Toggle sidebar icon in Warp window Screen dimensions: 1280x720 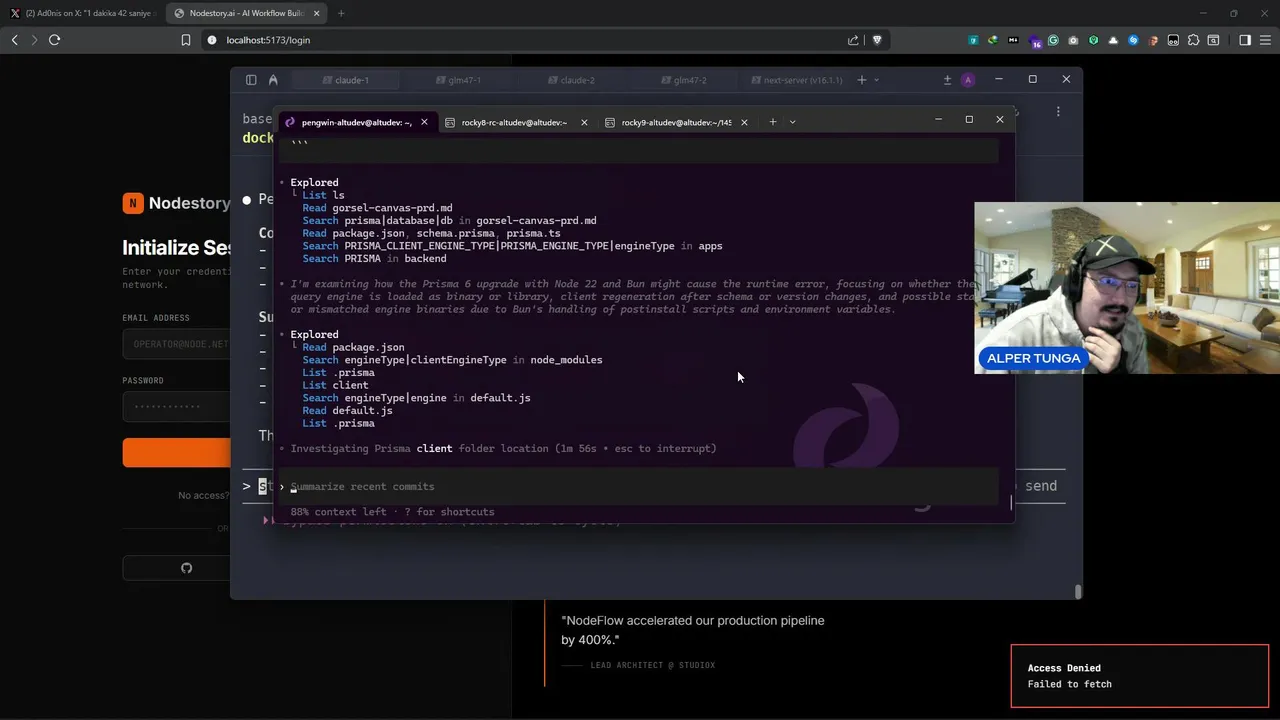pyautogui.click(x=251, y=80)
